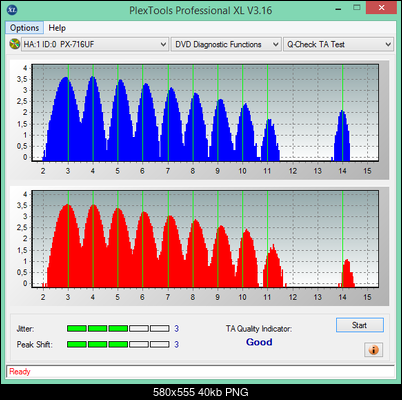Click the red peak at 3 in bottom graph

[x=67, y=246]
